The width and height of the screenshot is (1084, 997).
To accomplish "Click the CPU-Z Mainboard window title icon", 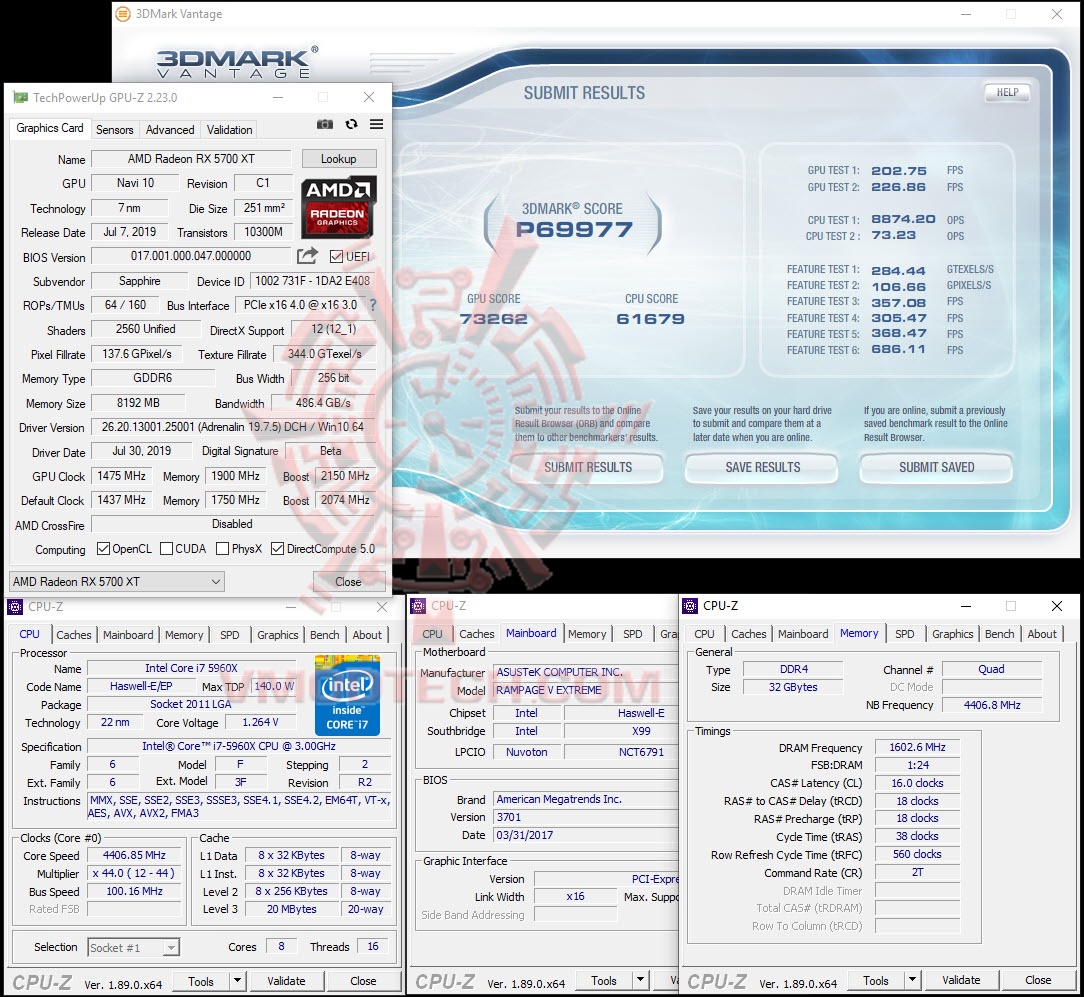I will [418, 606].
